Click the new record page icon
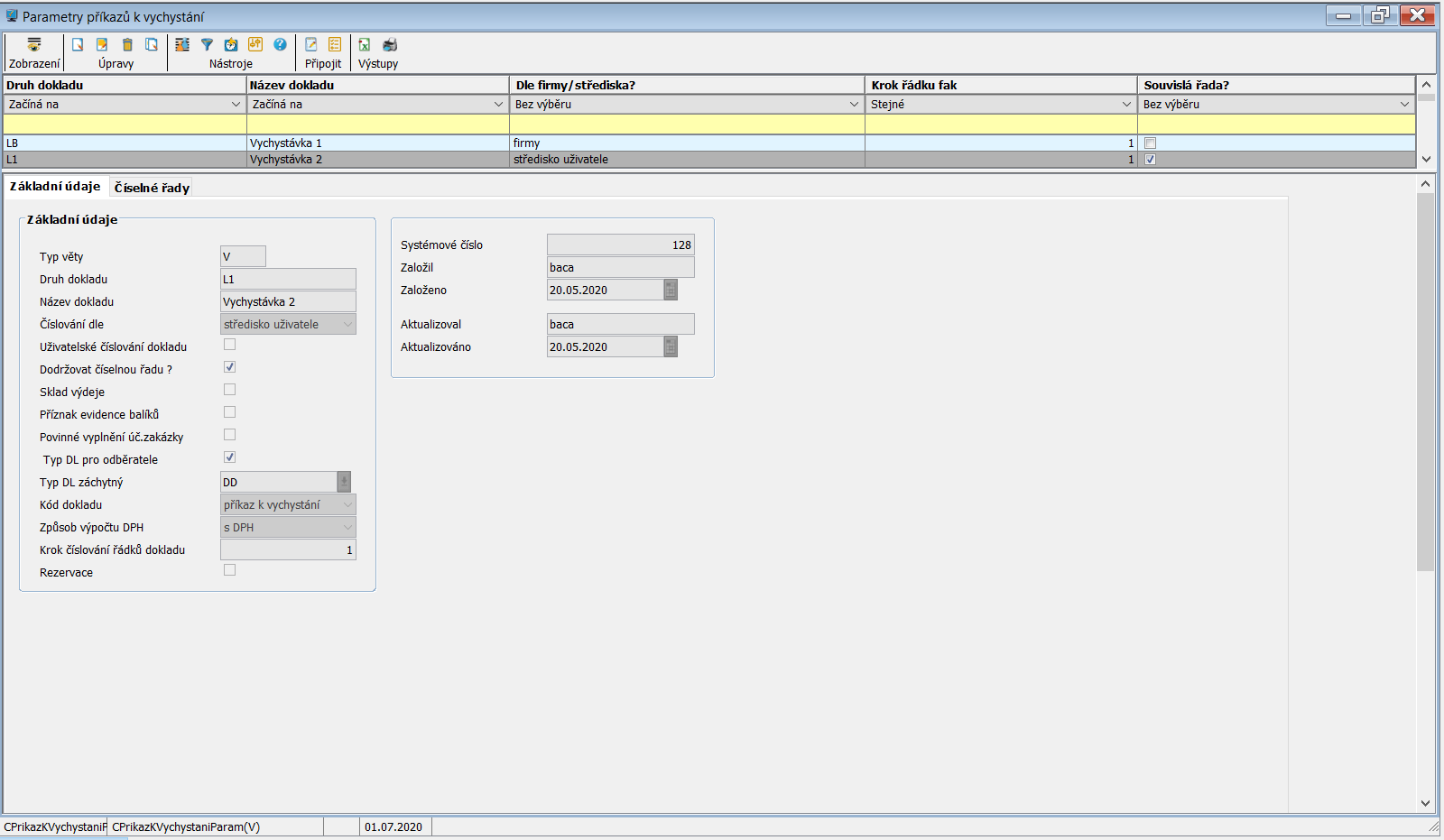 pyautogui.click(x=78, y=45)
